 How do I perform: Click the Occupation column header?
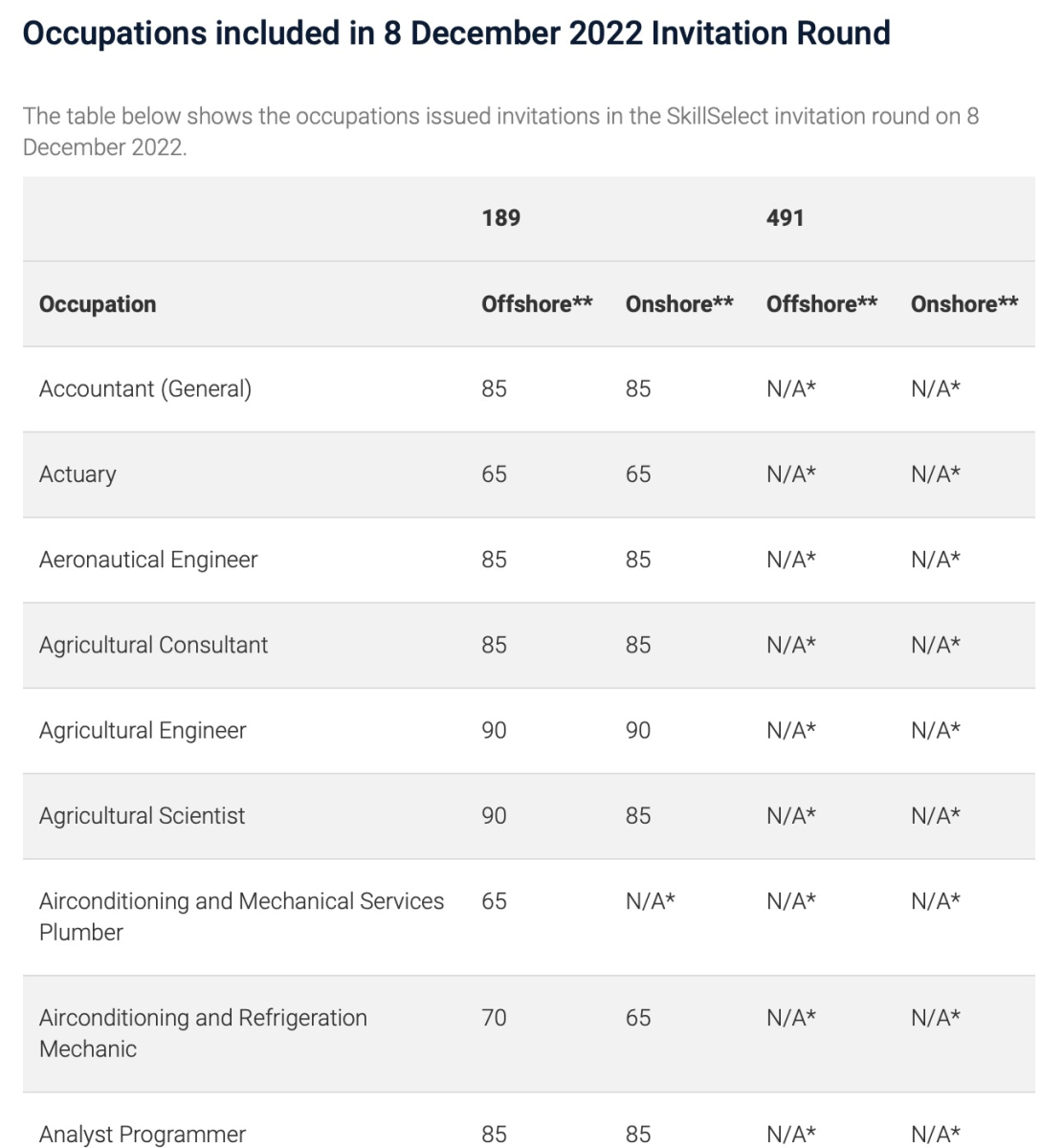point(98,304)
